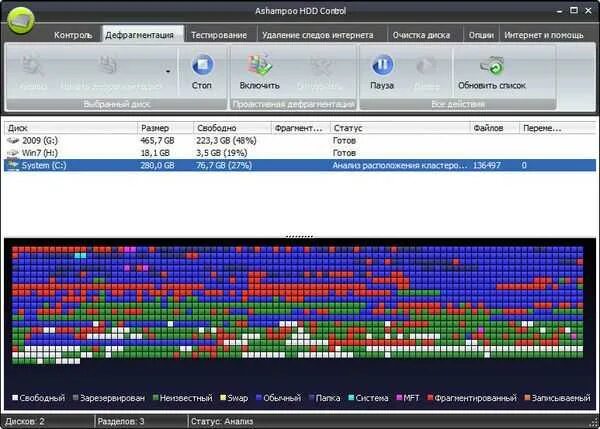Image resolution: width=600 pixels, height=429 pixels.
Task: Click the orange Записываемый legend swatch
Action: coord(527,398)
